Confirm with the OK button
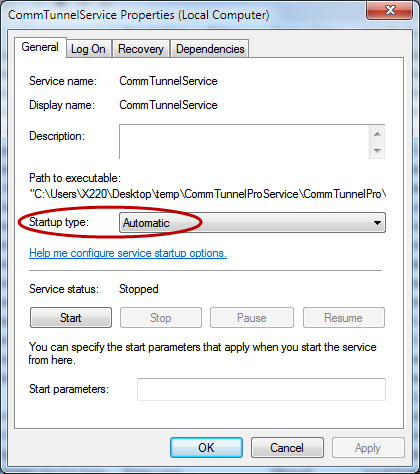Screen dimensions: 420x474 (206, 448)
